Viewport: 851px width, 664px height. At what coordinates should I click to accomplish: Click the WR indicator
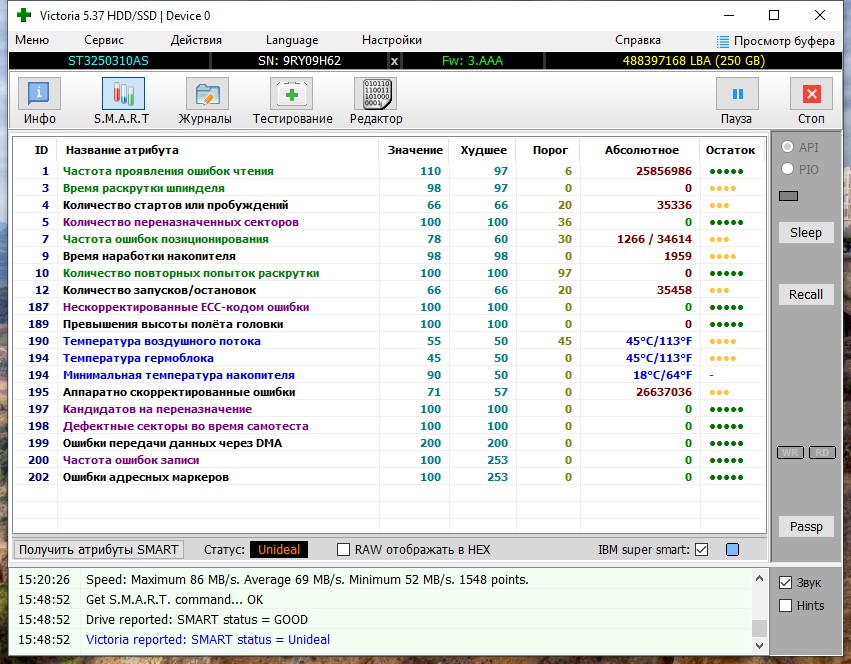pos(790,452)
